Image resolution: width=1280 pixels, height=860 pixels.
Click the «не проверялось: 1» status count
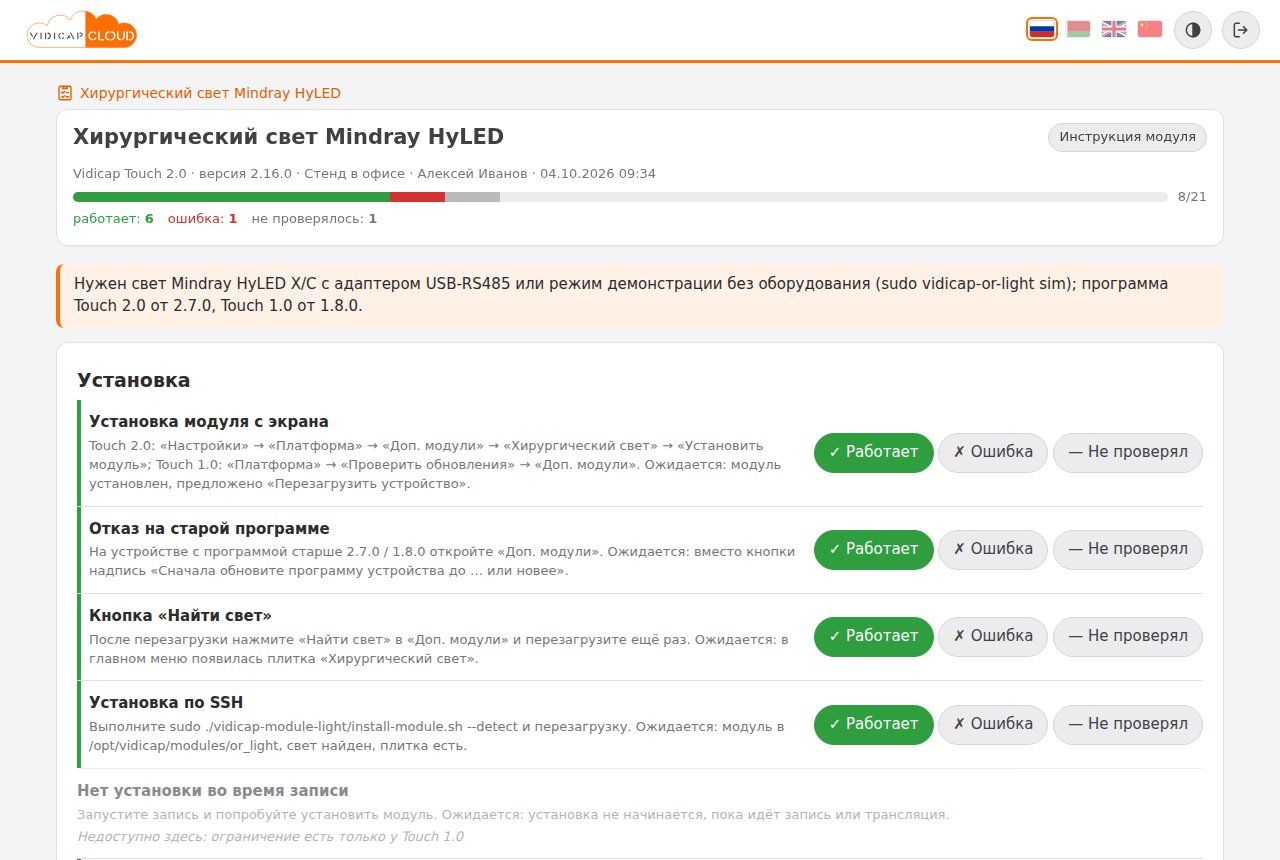coord(314,218)
